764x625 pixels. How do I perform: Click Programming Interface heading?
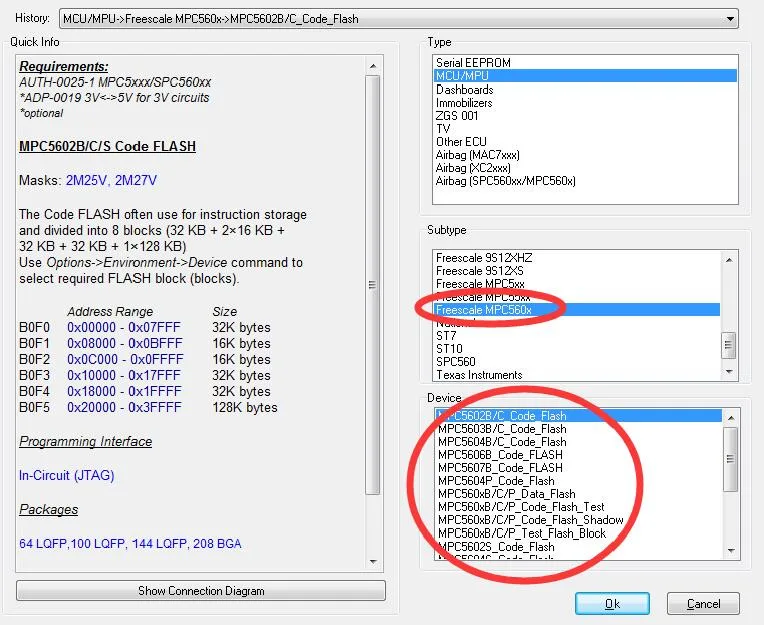coord(85,441)
